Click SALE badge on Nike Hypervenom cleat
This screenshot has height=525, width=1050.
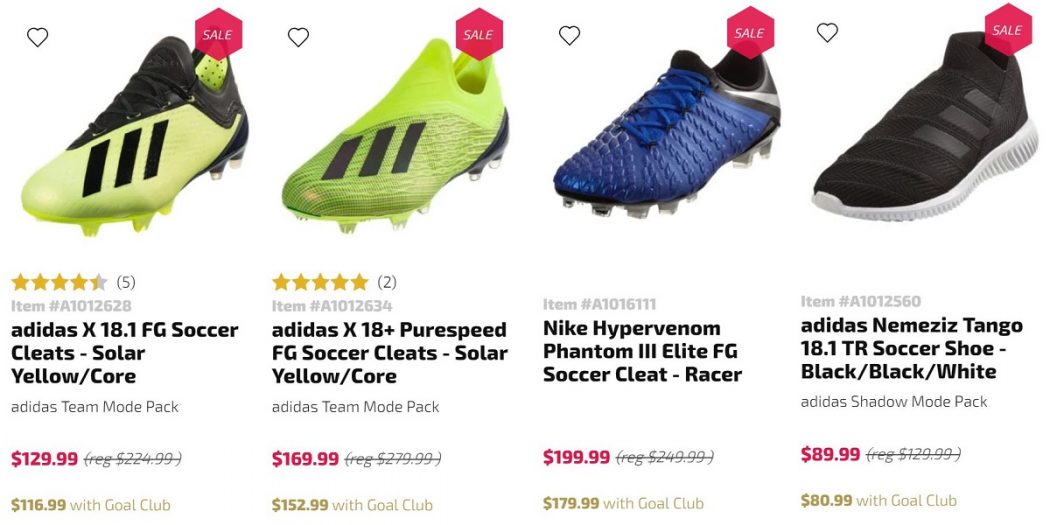pos(750,32)
